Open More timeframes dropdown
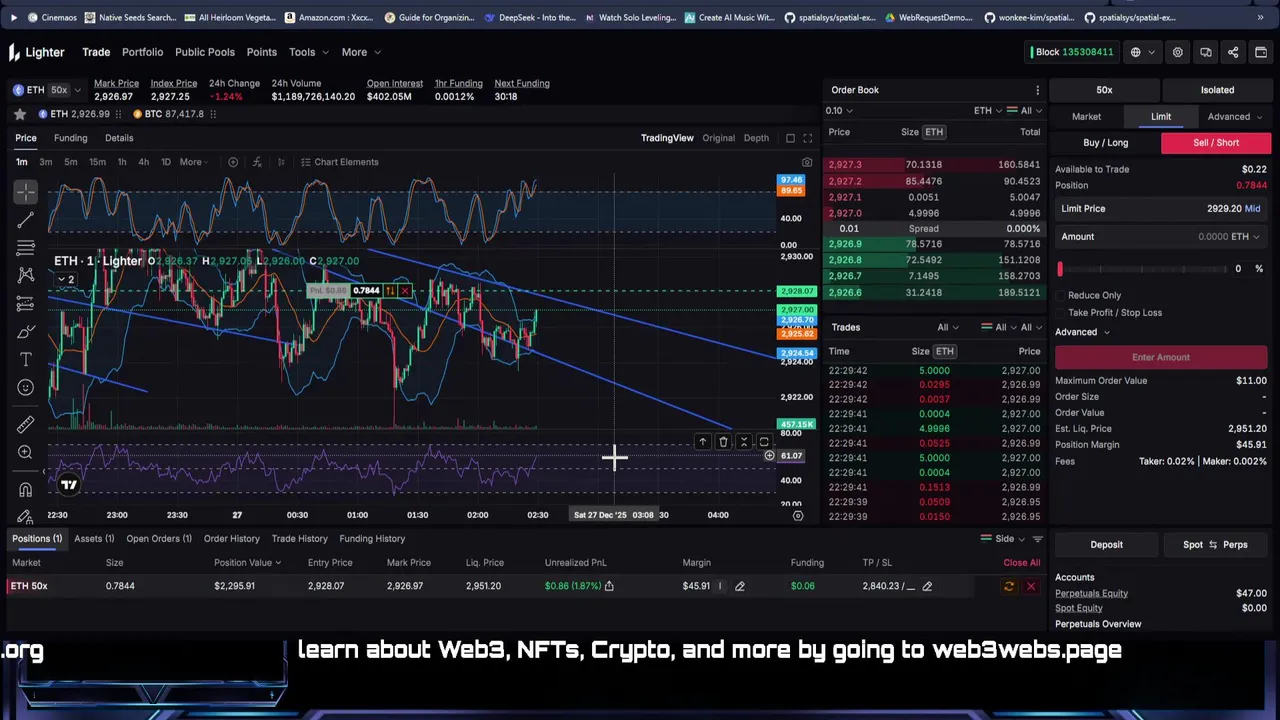Viewport: 1280px width, 720px height. (x=195, y=162)
